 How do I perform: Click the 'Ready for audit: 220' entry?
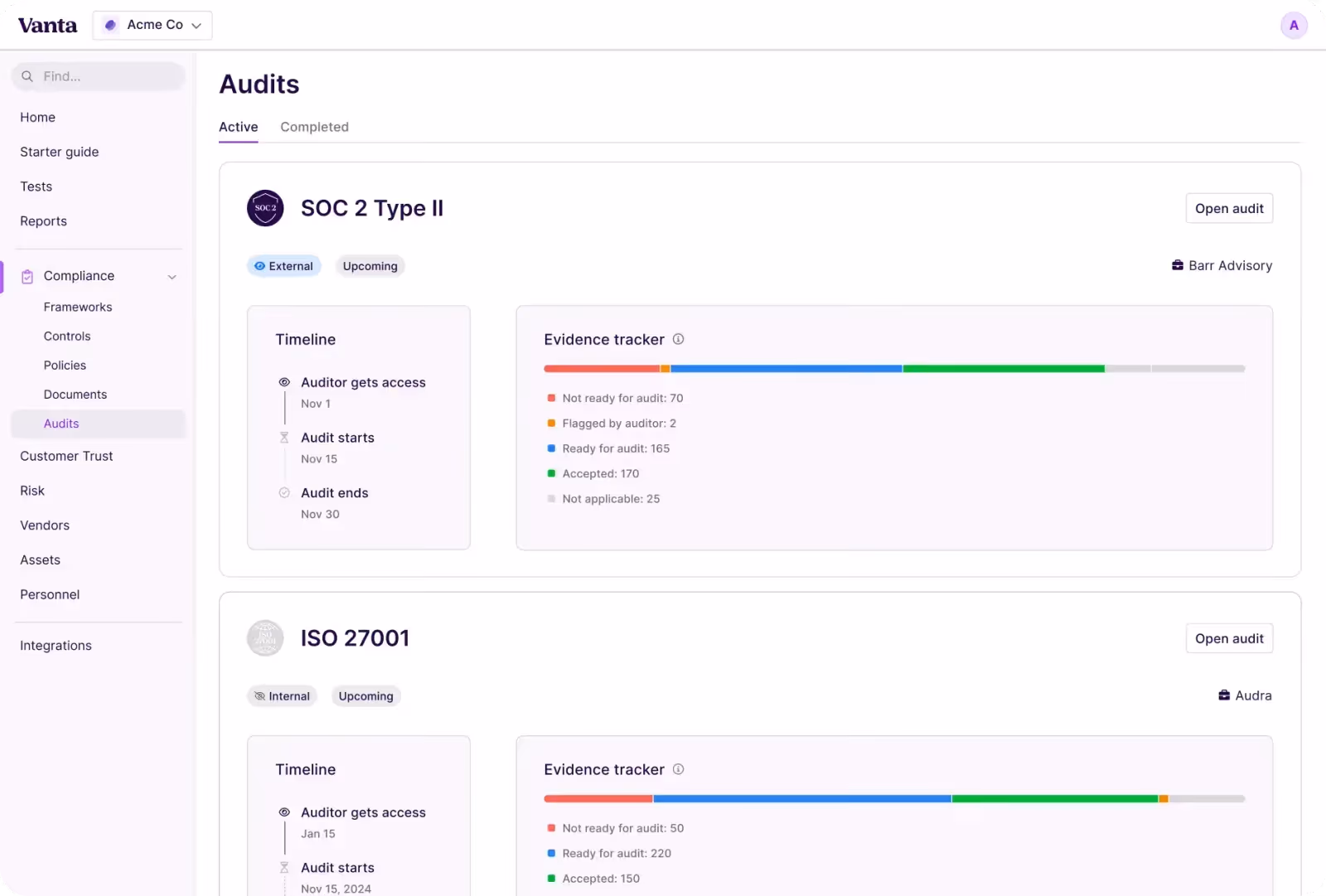click(x=609, y=854)
